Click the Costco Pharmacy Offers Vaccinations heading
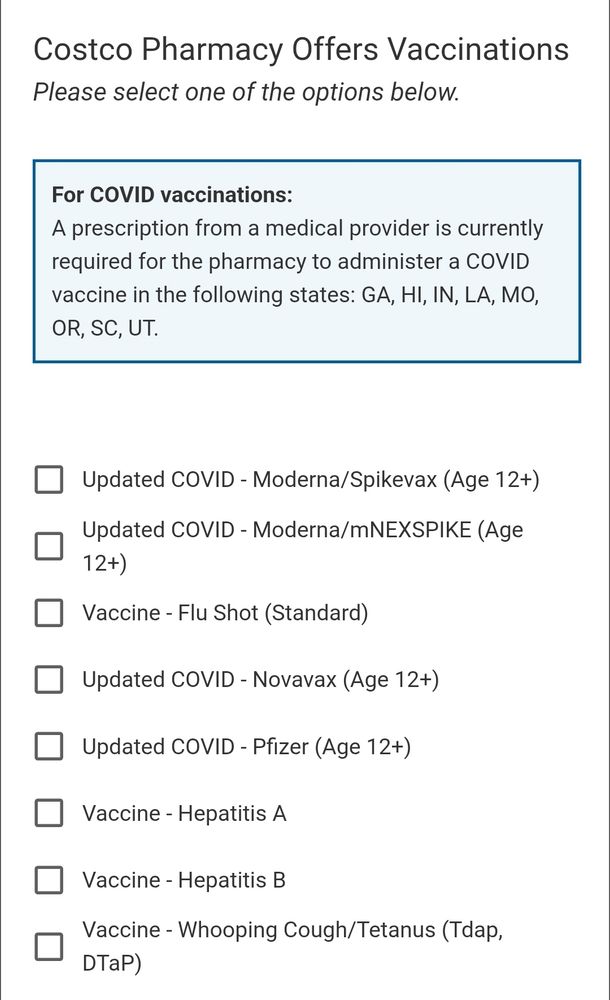 [300, 48]
